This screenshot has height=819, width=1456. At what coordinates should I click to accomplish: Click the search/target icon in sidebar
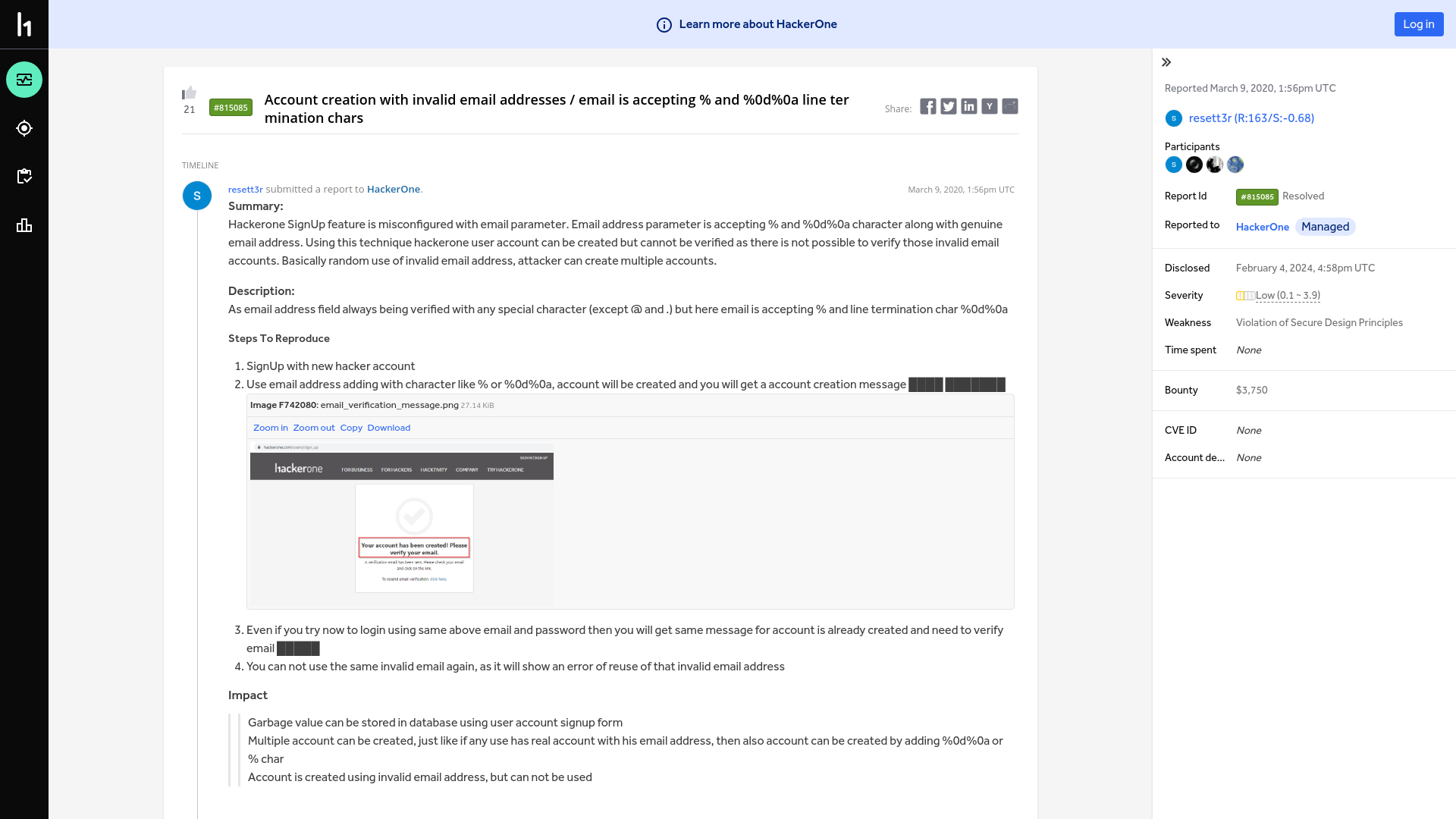pos(24,128)
